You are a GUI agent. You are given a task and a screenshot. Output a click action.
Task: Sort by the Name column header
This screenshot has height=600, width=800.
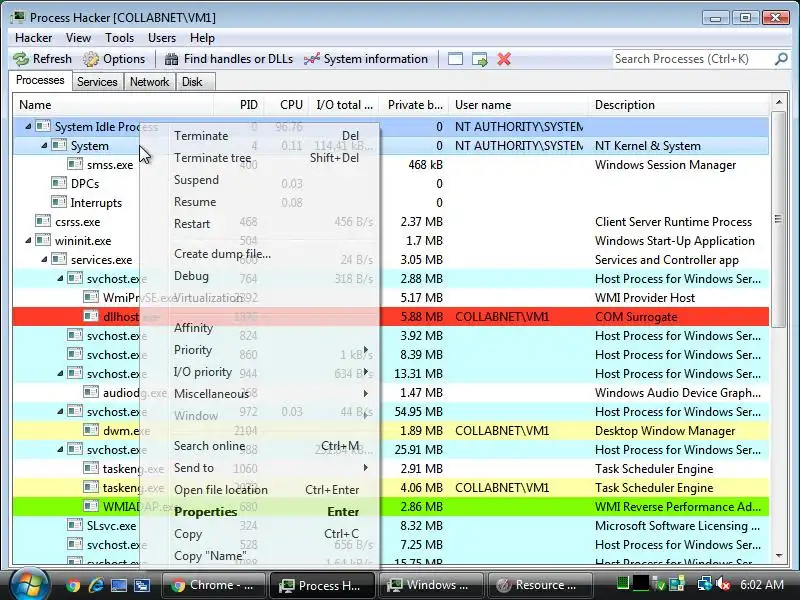(115, 105)
